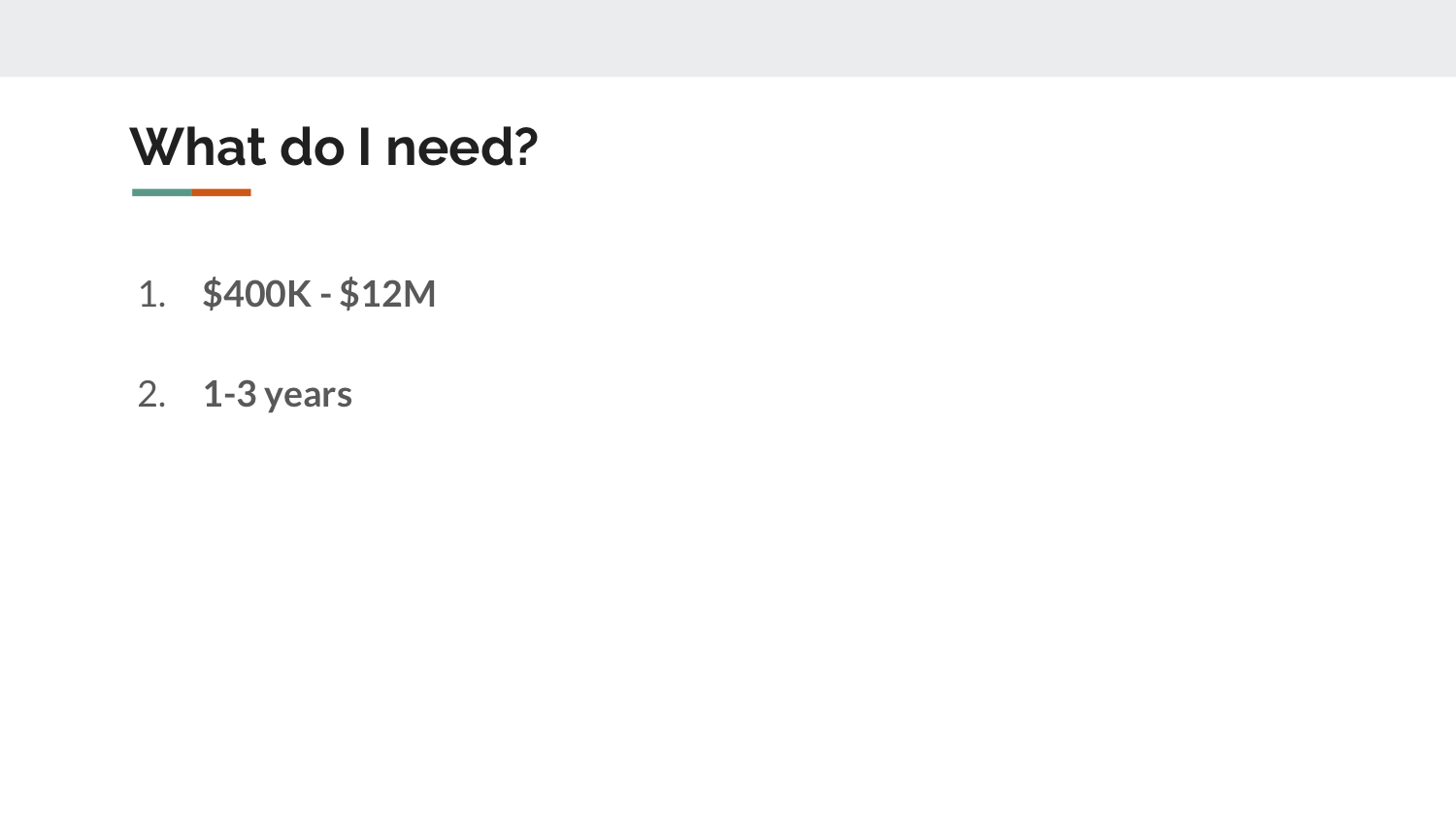The height and width of the screenshot is (818, 1456).
Task: Click the standalone "I" in the title
Action: point(365,147)
